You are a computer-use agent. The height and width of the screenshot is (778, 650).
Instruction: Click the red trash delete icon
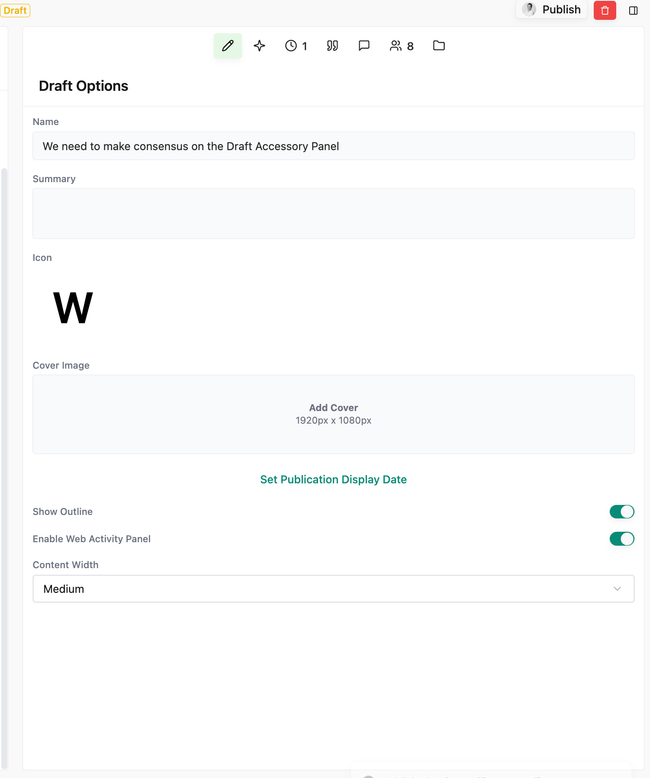coord(604,10)
